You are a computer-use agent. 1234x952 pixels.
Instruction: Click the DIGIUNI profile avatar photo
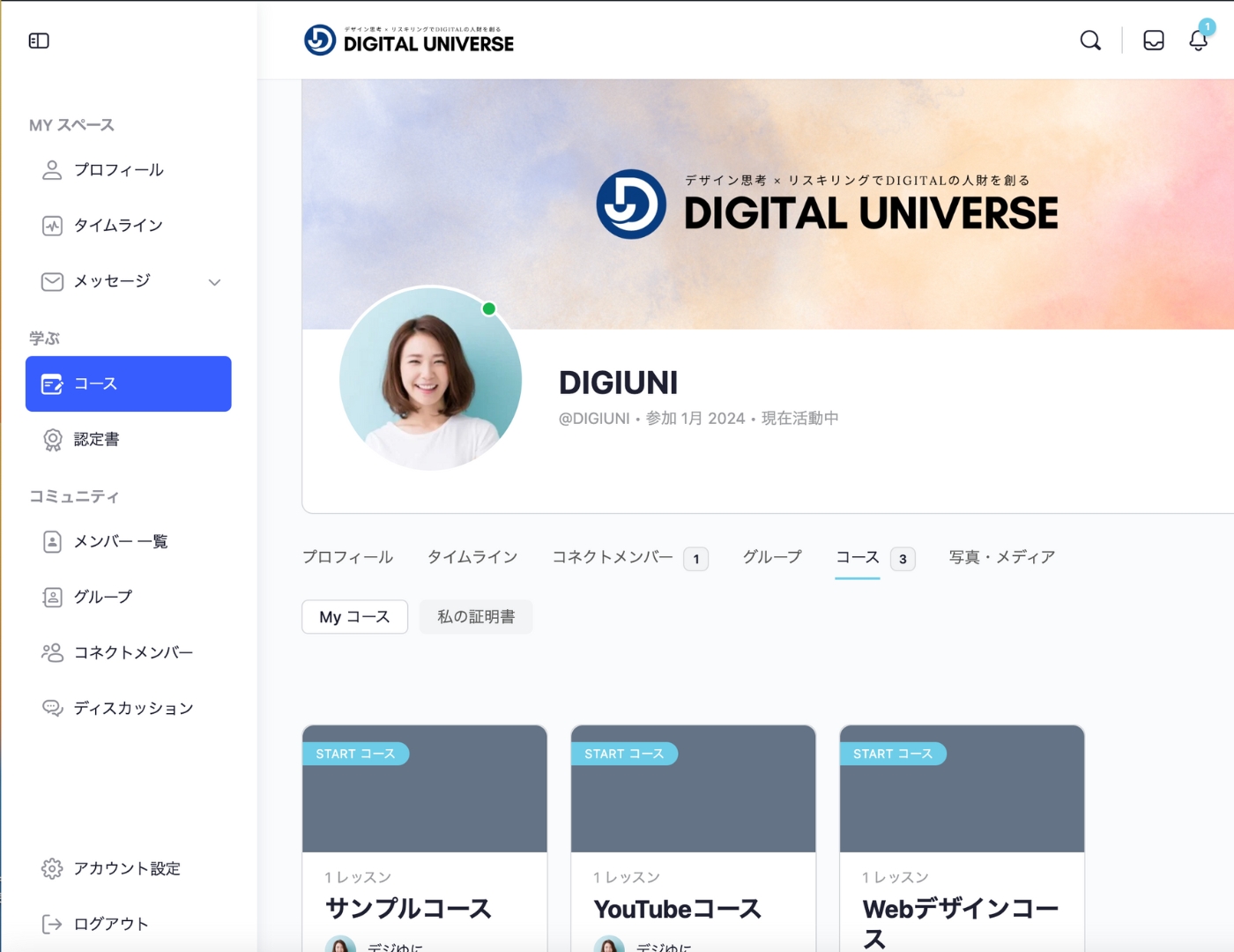pyautogui.click(x=431, y=378)
